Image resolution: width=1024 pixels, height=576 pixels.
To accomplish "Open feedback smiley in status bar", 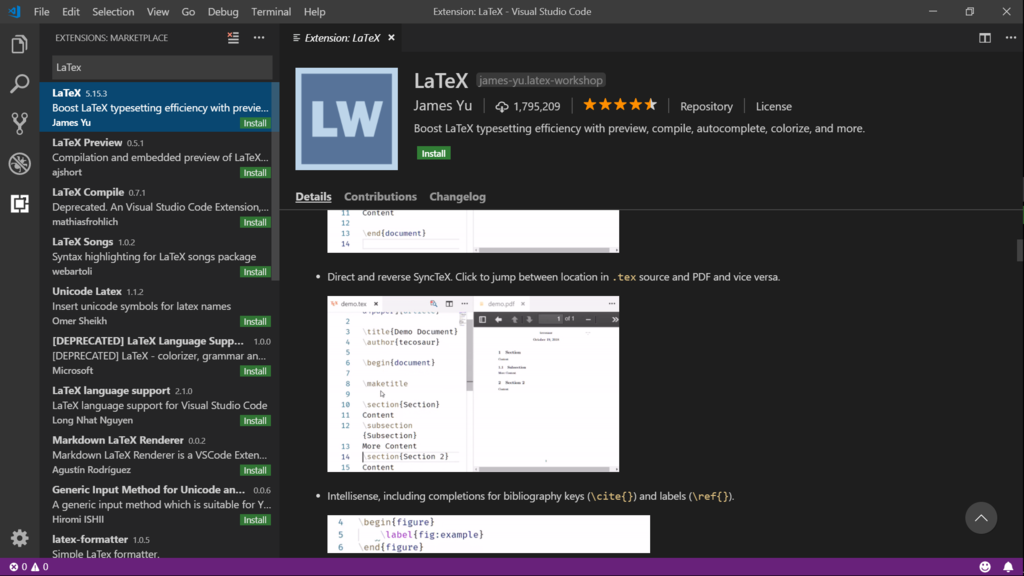I will pos(985,566).
